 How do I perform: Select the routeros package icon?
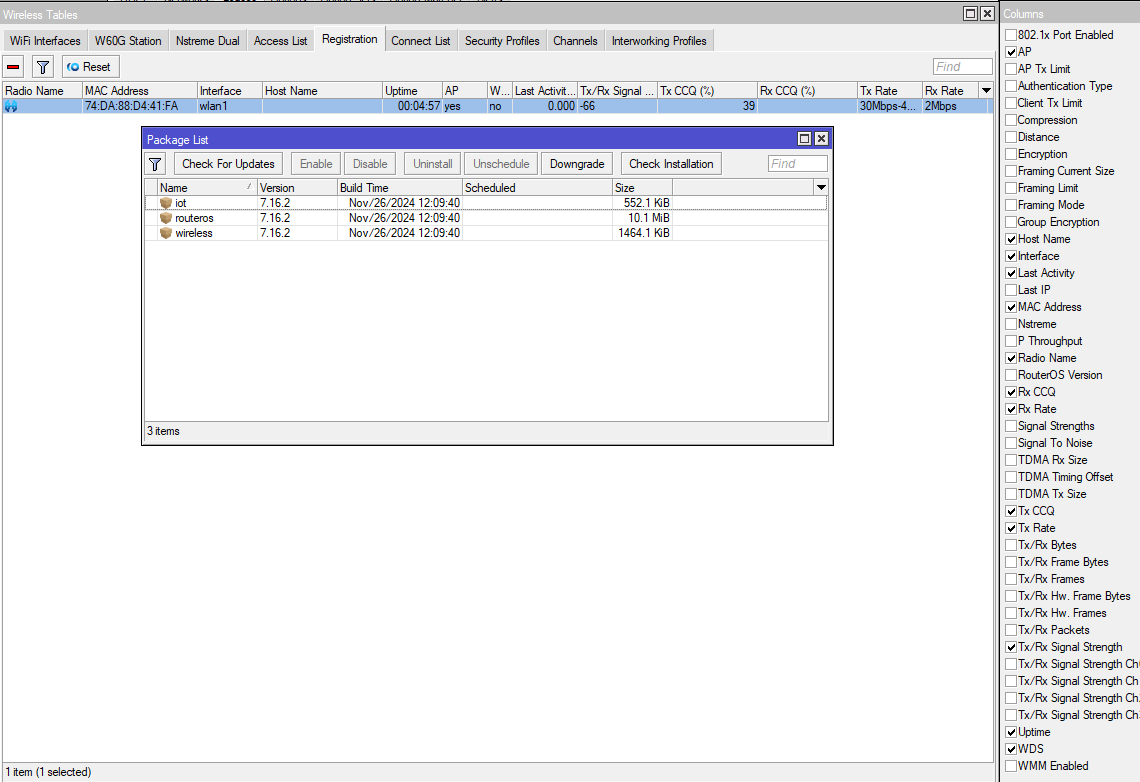point(166,218)
